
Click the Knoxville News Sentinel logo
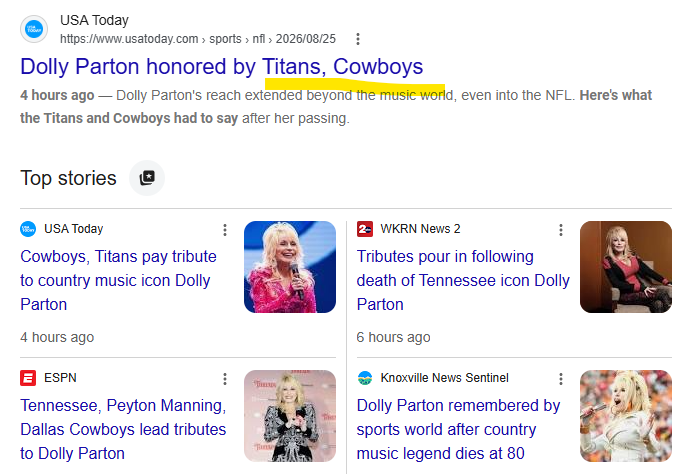(x=365, y=378)
